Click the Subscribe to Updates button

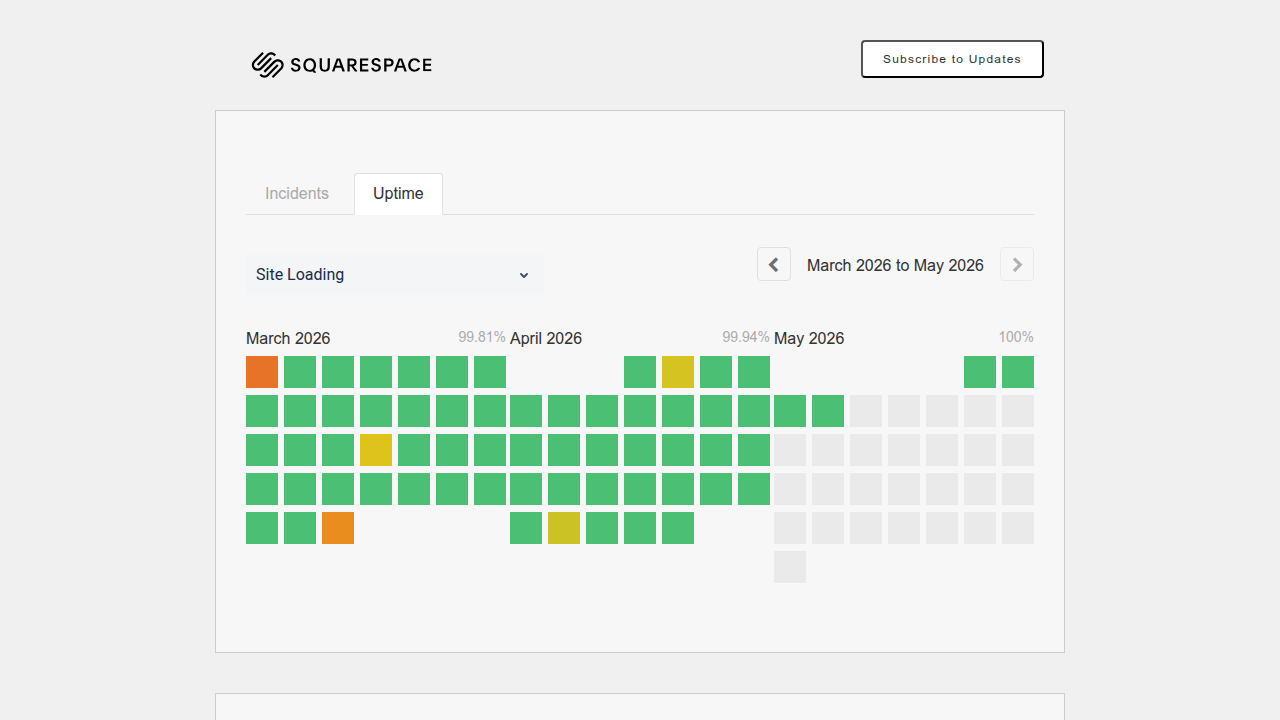click(x=952, y=59)
